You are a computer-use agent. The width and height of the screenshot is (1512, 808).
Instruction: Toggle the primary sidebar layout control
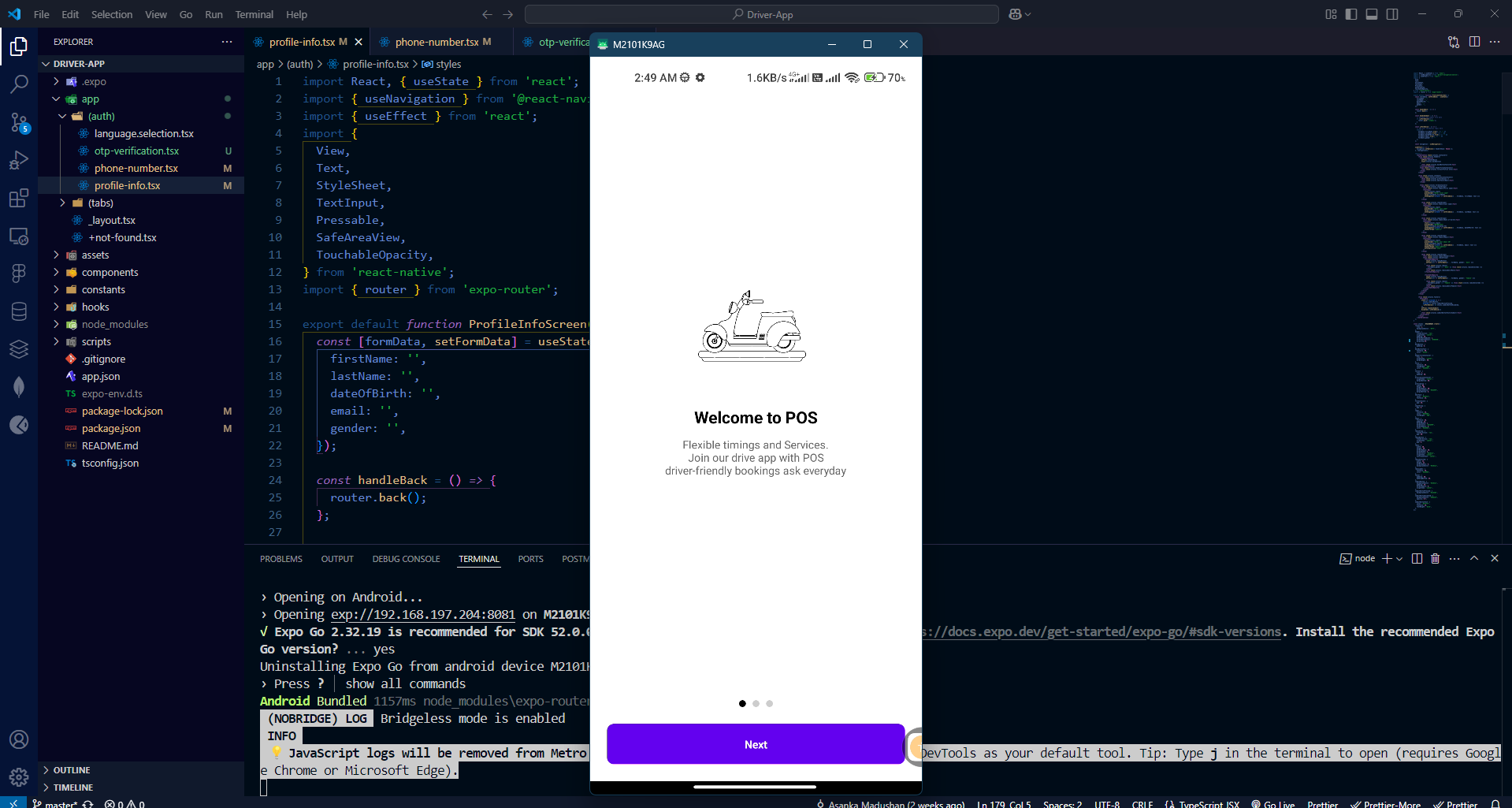(x=1350, y=14)
